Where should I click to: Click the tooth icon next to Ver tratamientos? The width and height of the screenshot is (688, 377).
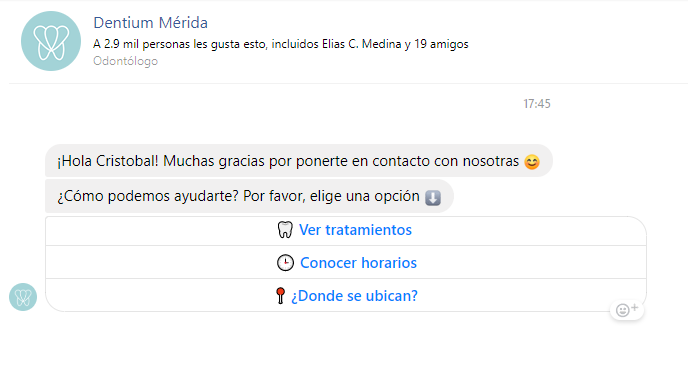click(285, 230)
